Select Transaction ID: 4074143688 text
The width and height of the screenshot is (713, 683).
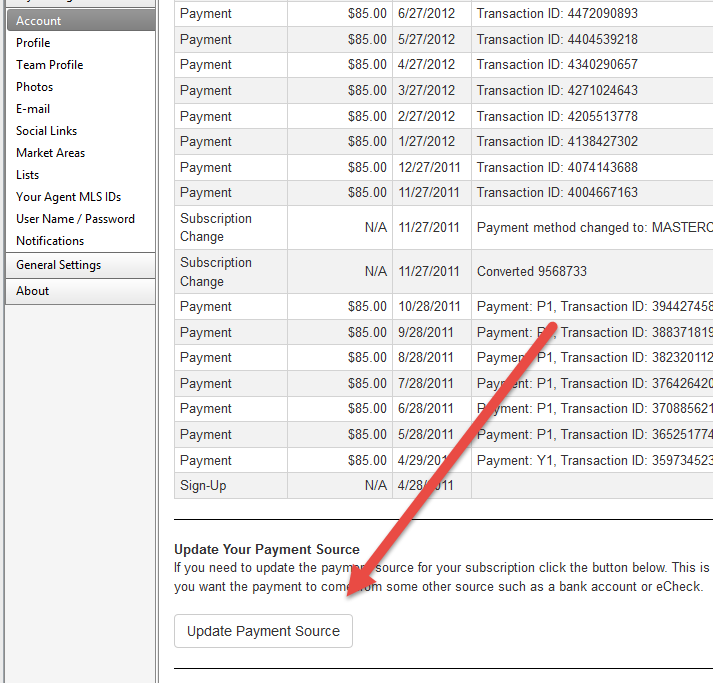(557, 167)
